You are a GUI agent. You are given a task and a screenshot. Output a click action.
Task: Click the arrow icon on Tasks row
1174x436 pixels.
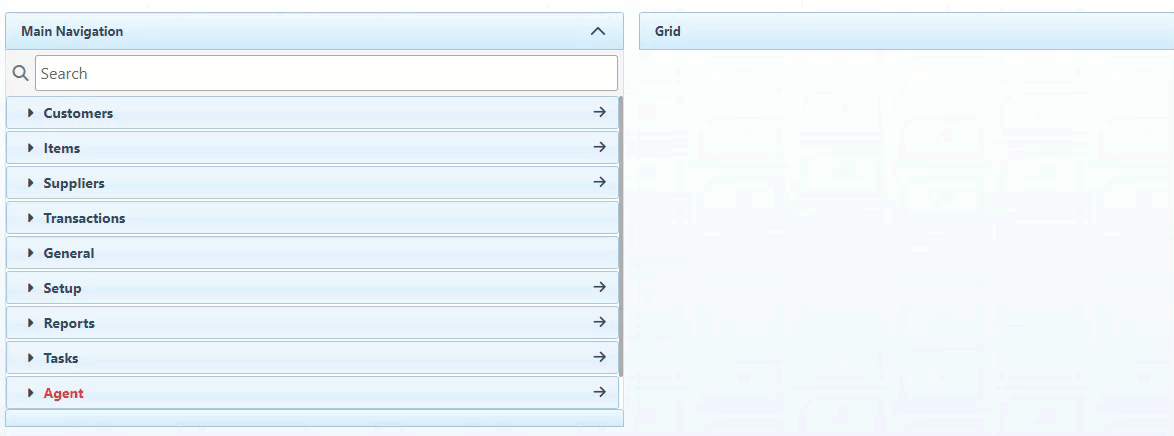pos(599,358)
